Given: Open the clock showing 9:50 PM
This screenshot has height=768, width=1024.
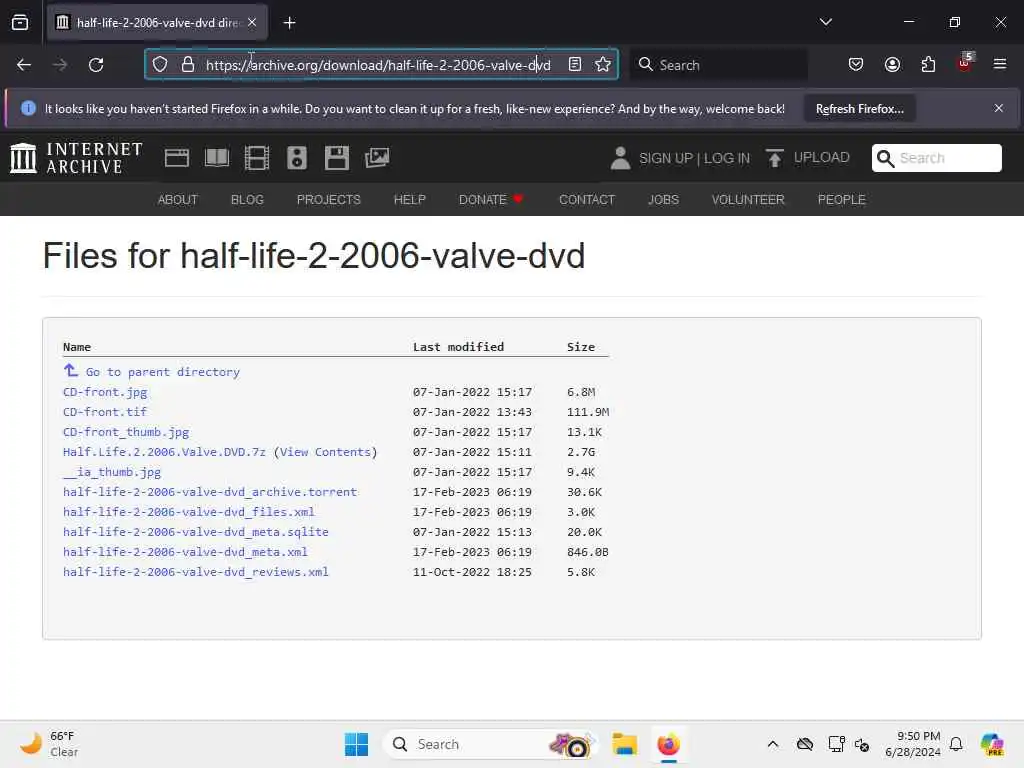Looking at the screenshot, I should (912, 744).
